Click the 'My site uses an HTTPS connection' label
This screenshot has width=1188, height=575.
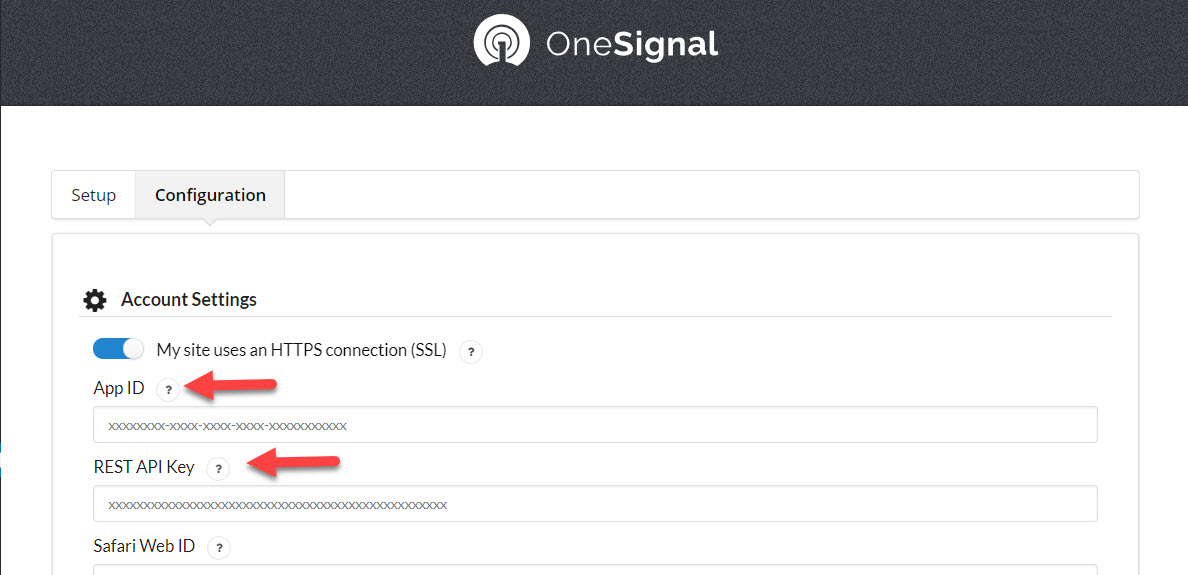pos(302,350)
